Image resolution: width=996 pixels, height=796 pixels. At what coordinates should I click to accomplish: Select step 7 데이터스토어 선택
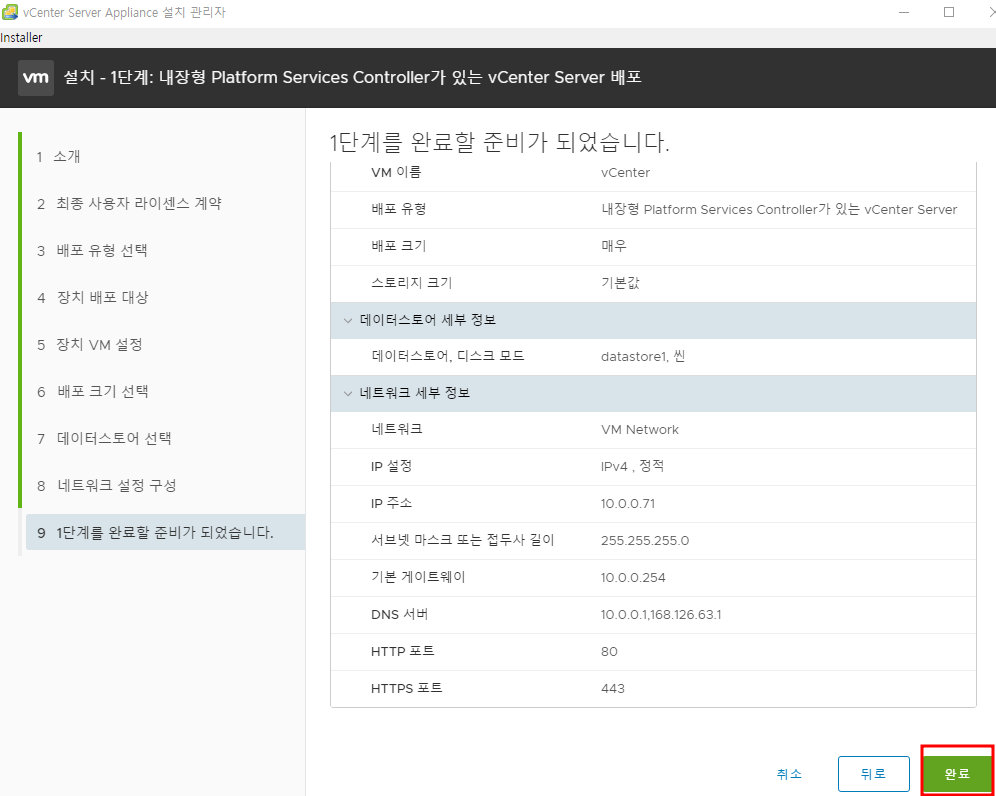coord(104,438)
